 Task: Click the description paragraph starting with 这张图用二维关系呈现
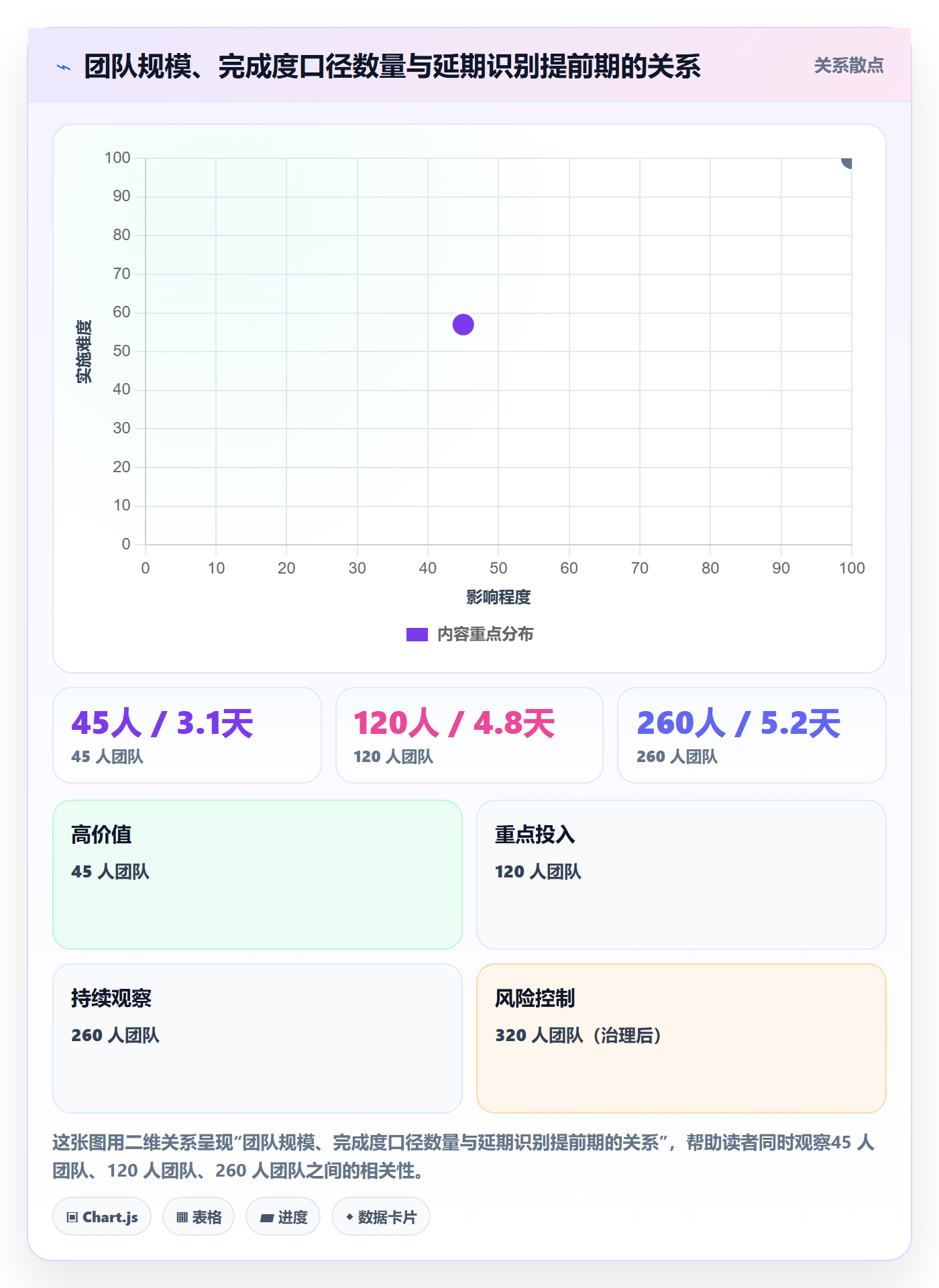(464, 1157)
